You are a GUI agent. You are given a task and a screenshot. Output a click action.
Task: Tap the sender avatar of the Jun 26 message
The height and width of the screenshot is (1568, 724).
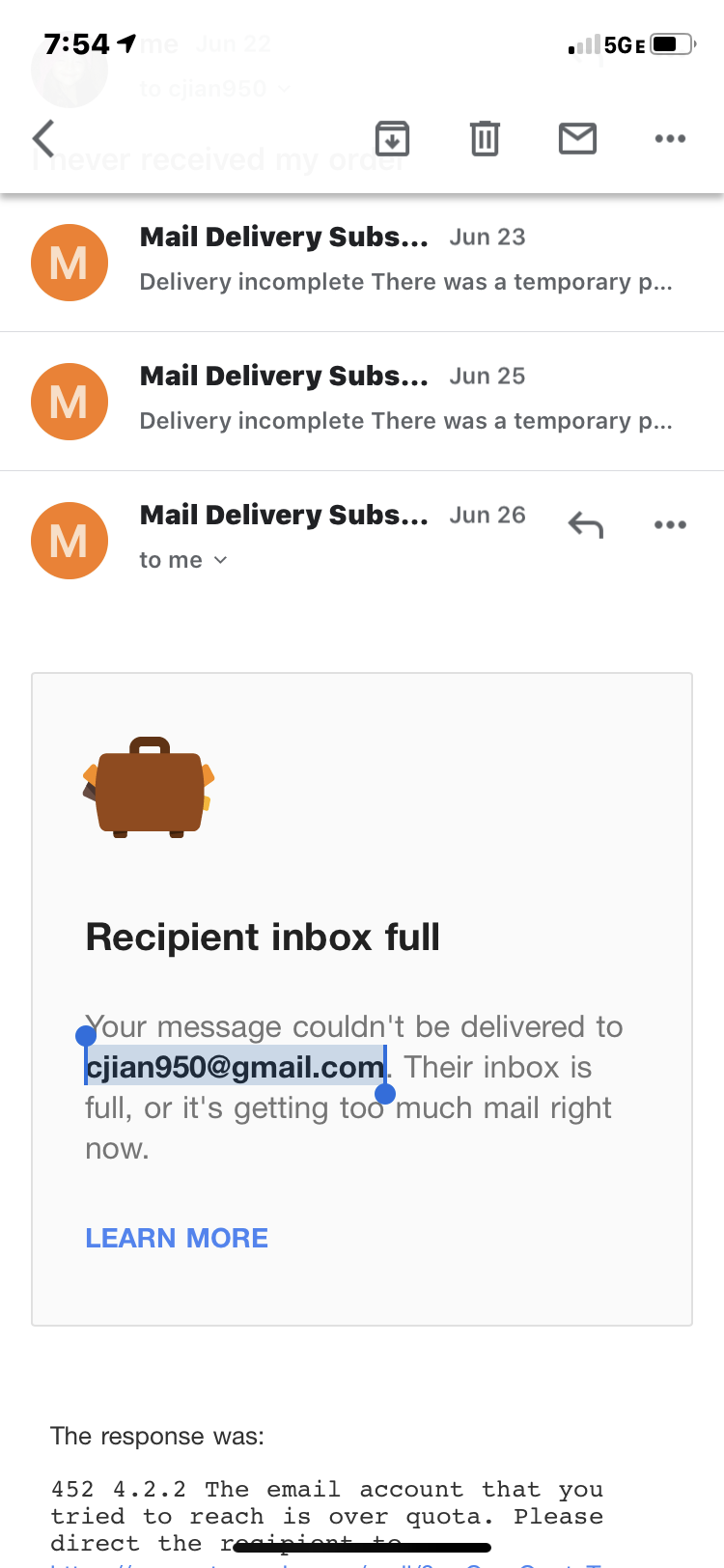point(70,541)
